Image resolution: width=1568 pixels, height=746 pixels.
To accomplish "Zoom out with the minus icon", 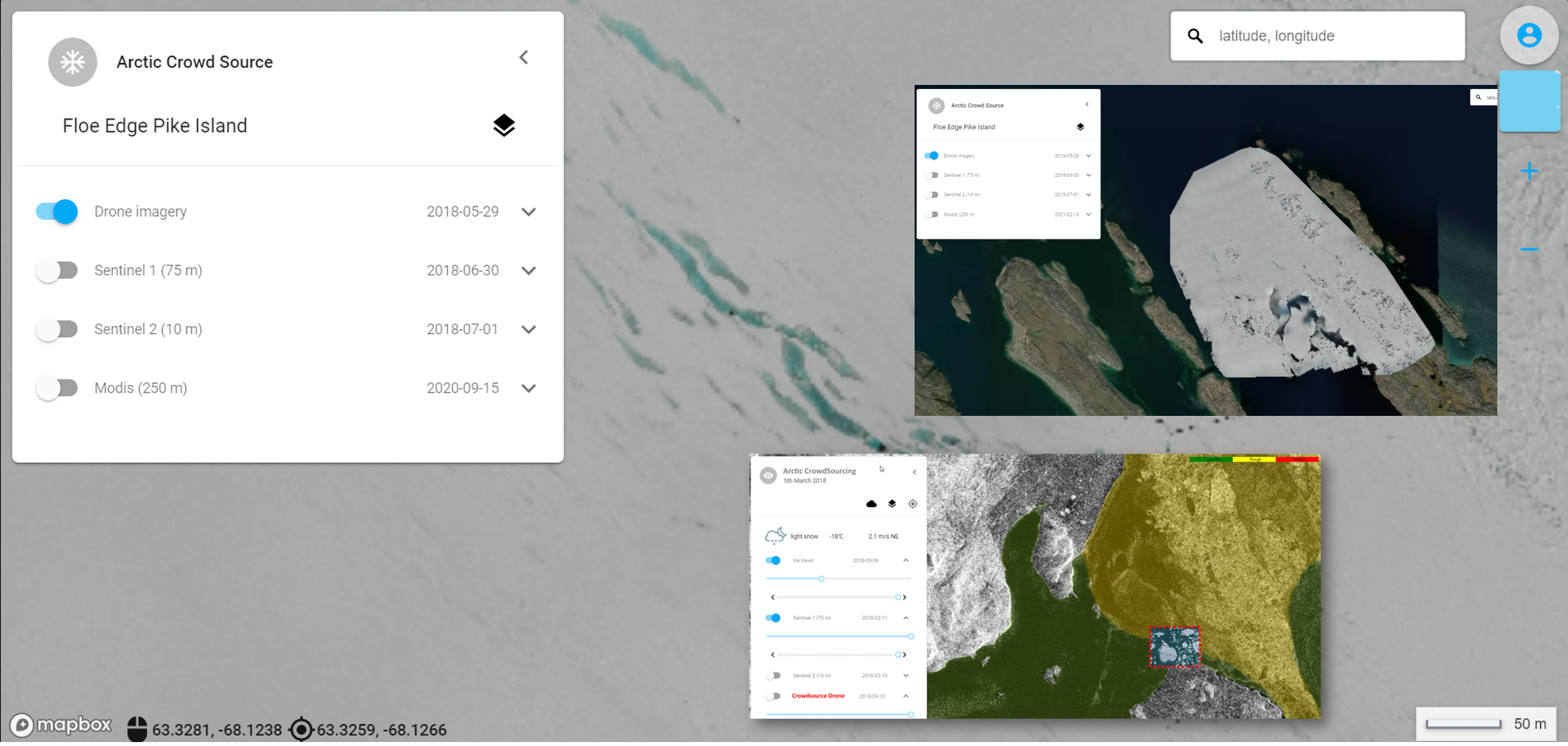I will 1529,248.
